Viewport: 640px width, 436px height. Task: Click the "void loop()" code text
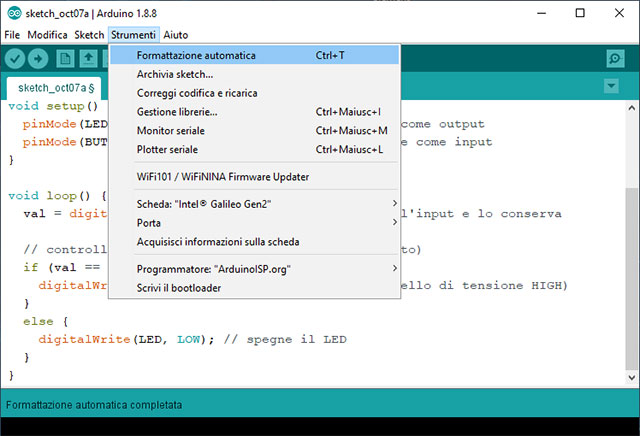[x=49, y=196]
